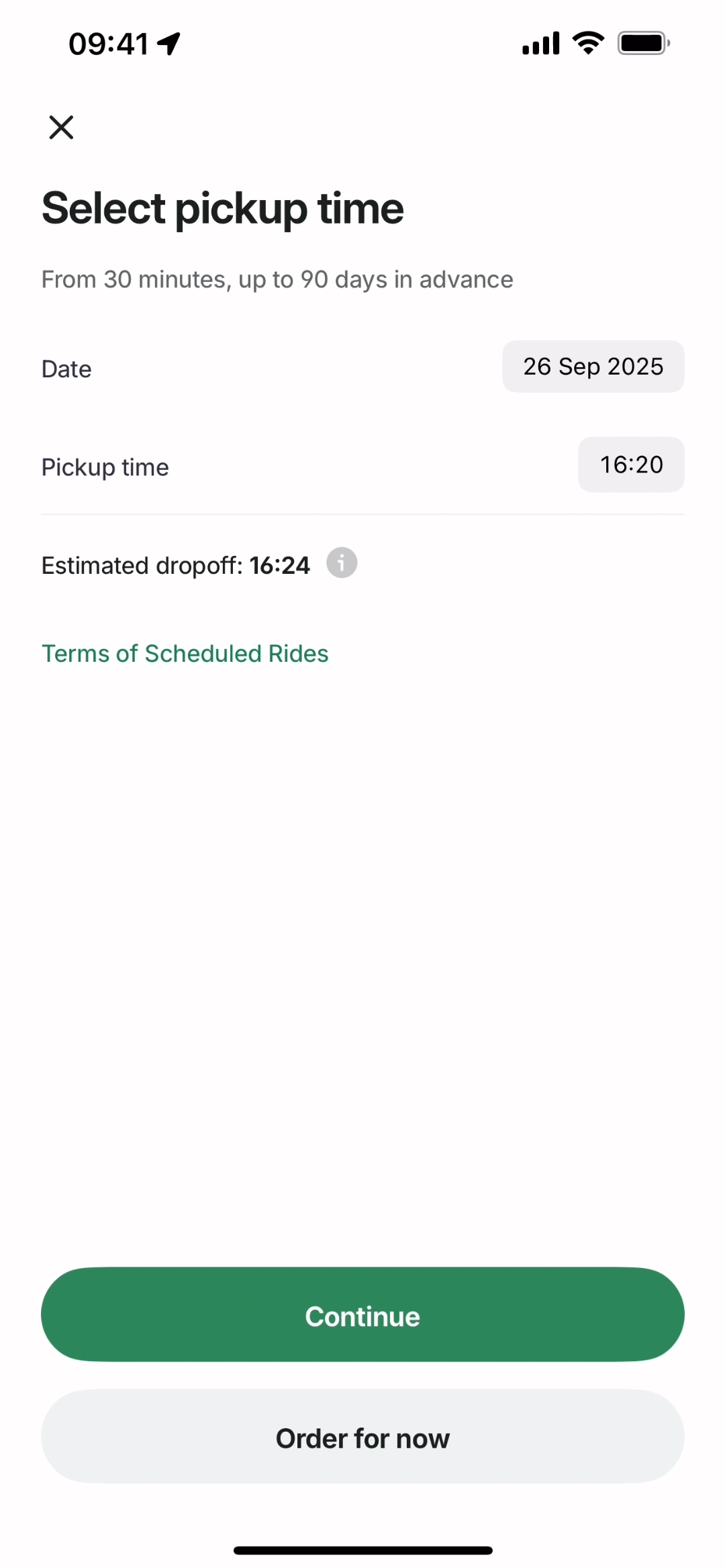Tap the location arrow in status bar
This screenshot has width=725, height=1568.
tap(169, 44)
